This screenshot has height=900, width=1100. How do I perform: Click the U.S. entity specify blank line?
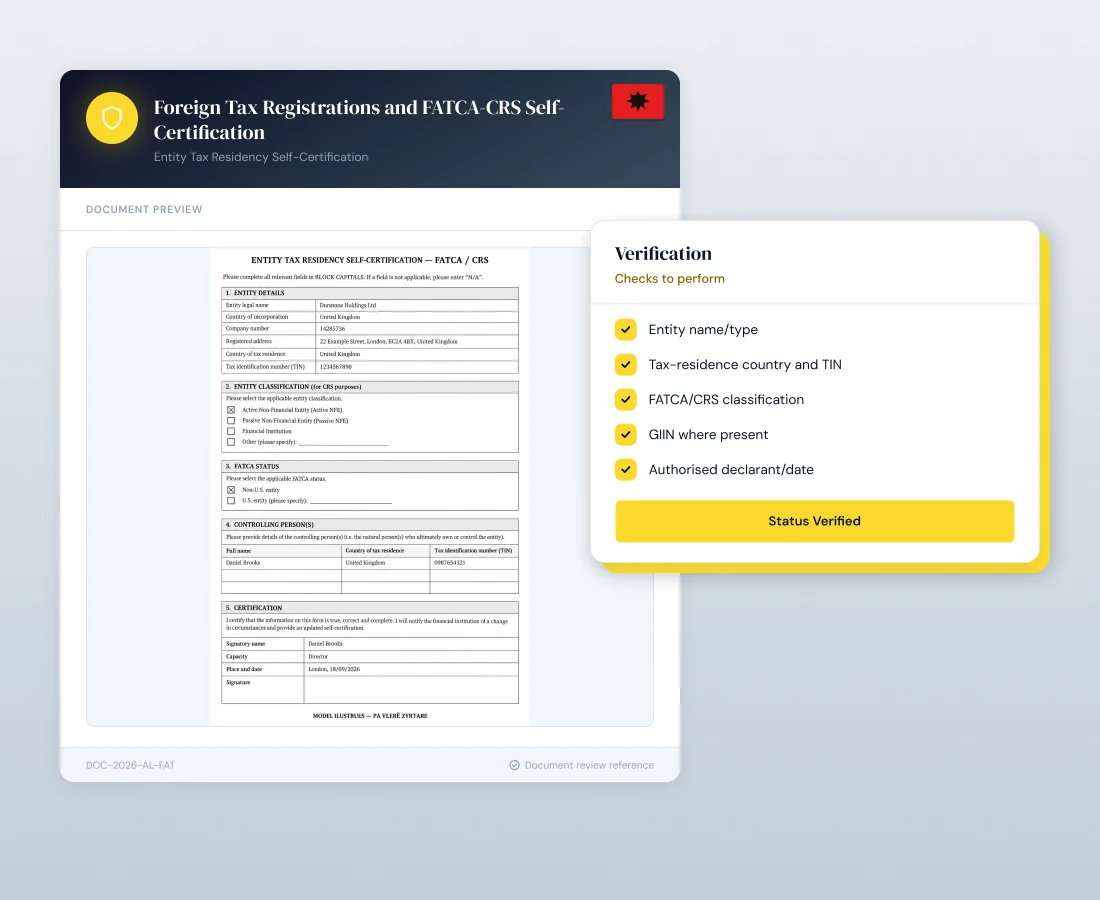pos(351,502)
